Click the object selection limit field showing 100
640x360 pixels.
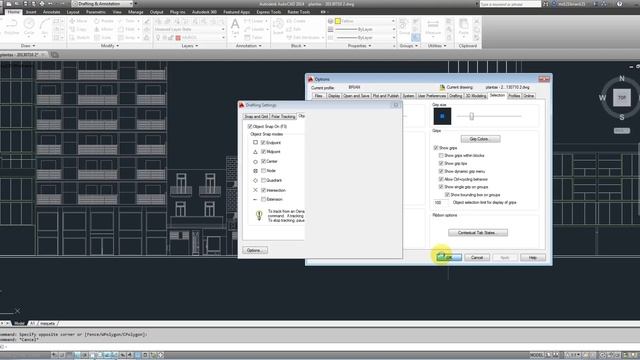440,202
